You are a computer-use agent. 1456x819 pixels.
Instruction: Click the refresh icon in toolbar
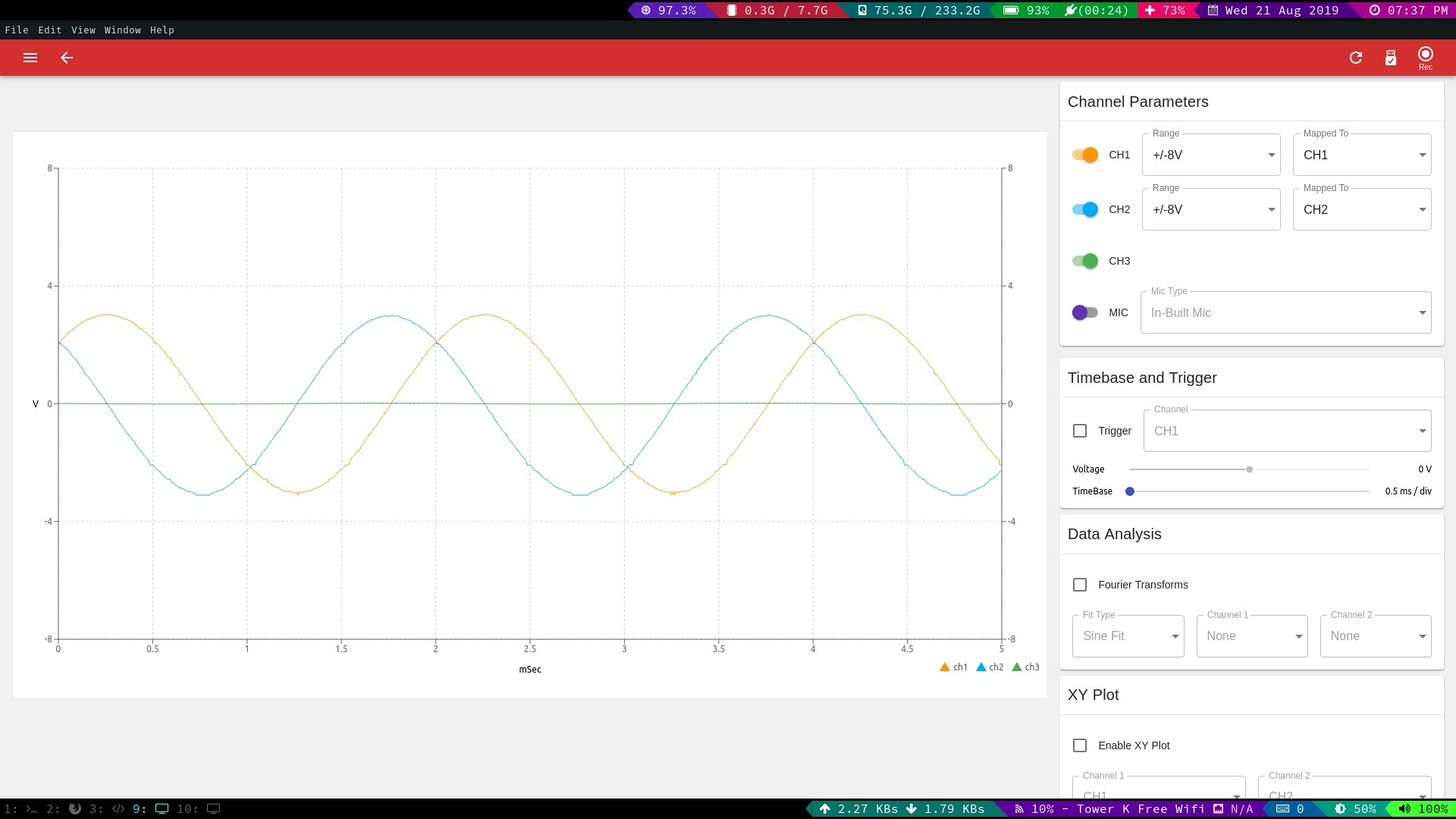tap(1356, 58)
